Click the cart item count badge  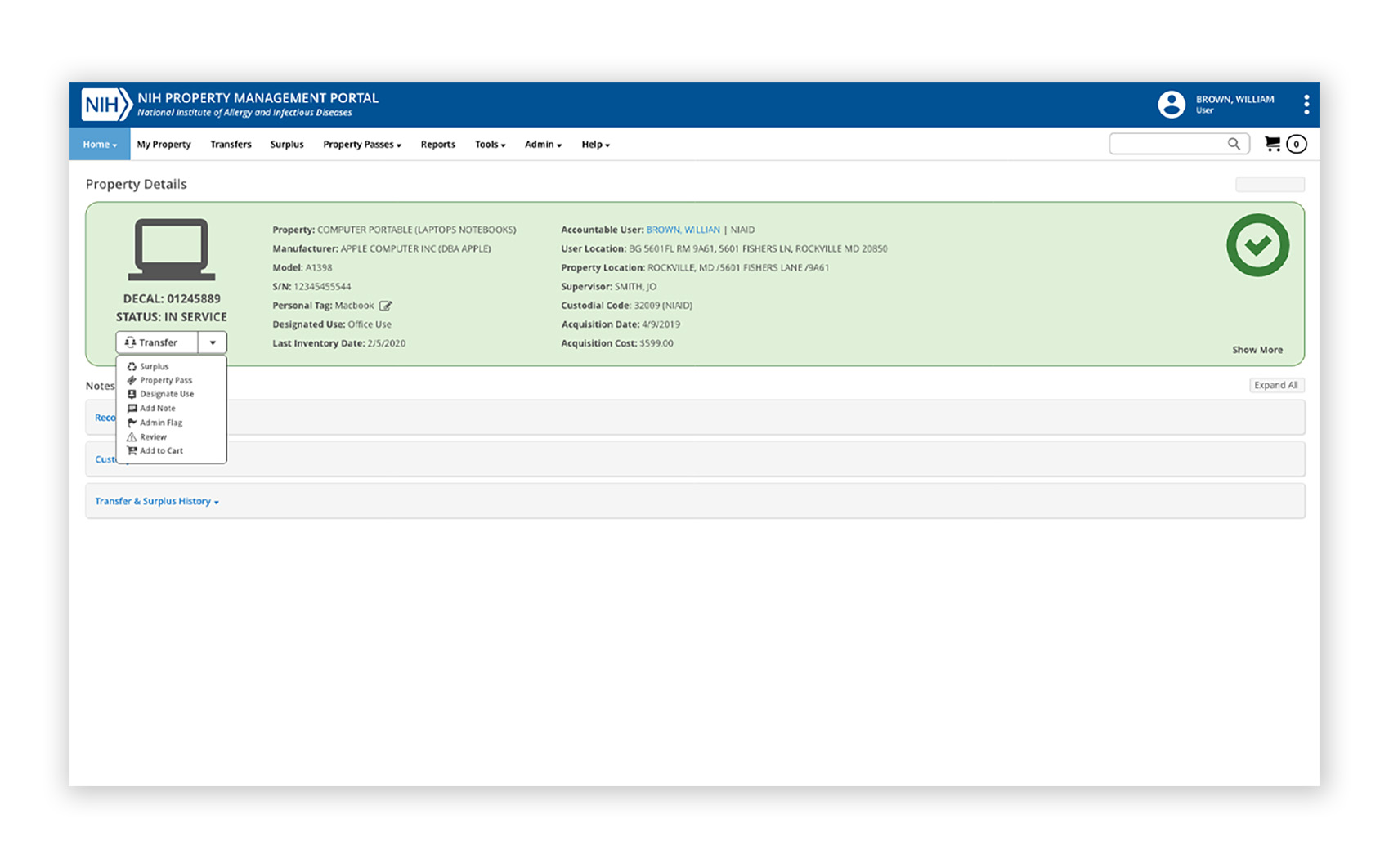1296,145
